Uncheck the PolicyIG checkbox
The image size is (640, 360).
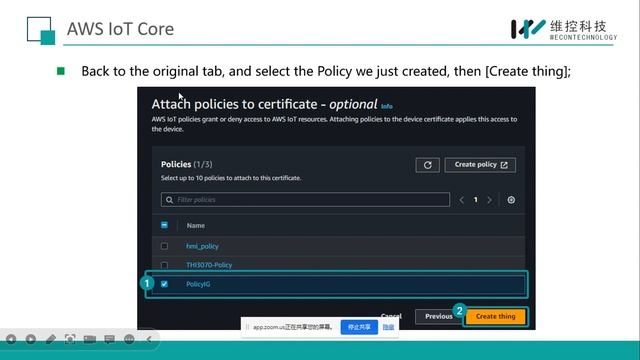pyautogui.click(x=164, y=284)
